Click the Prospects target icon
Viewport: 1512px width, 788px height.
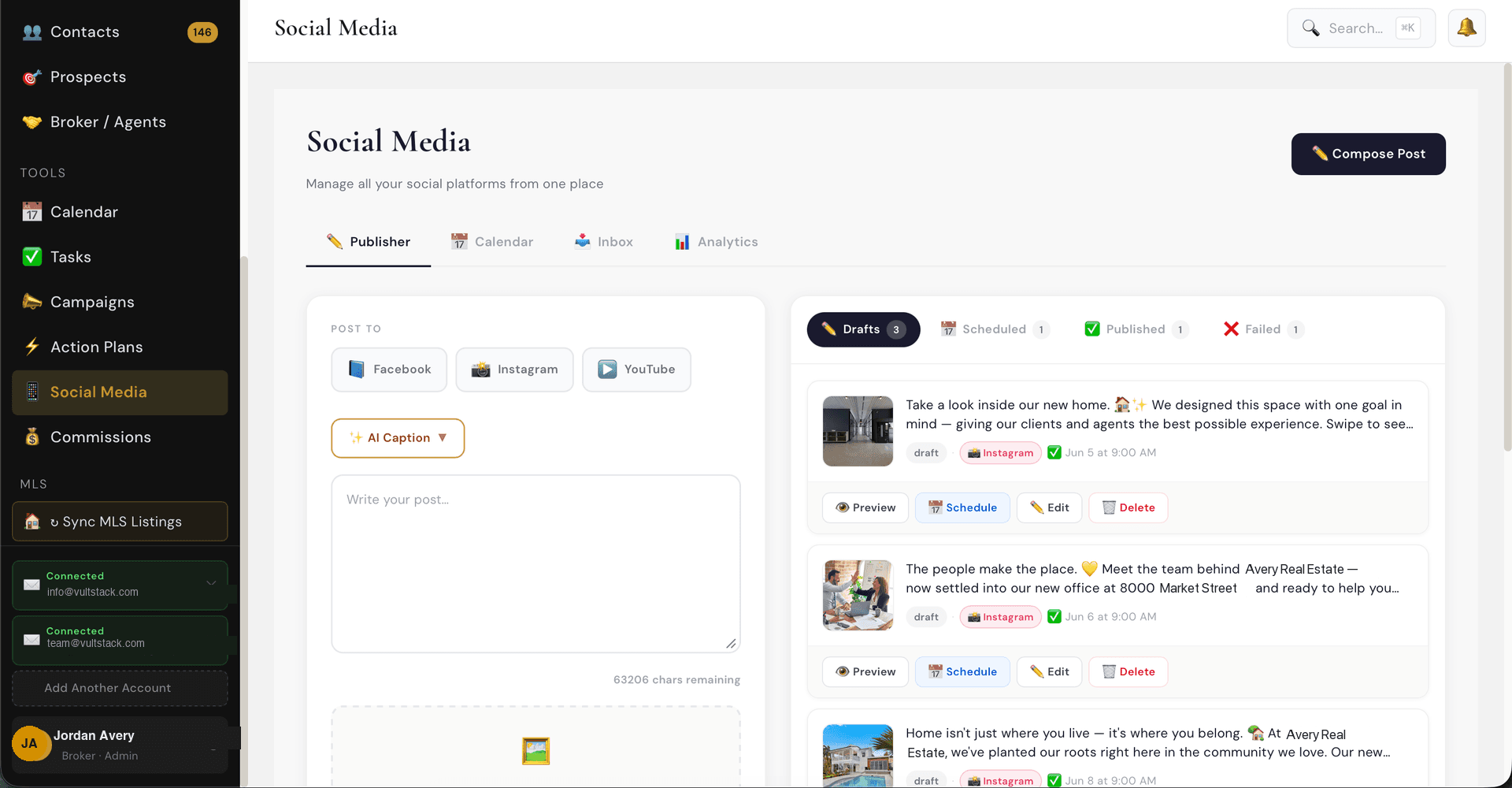32,77
